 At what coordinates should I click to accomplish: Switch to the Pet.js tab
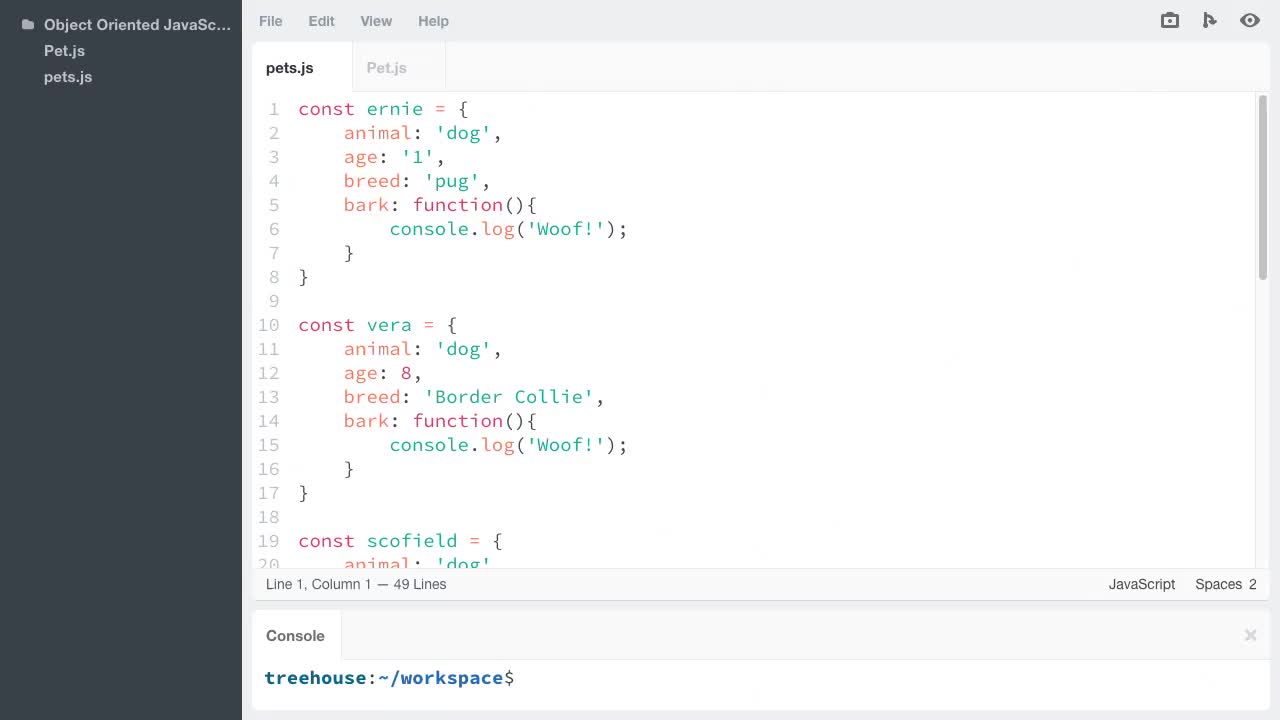[387, 67]
